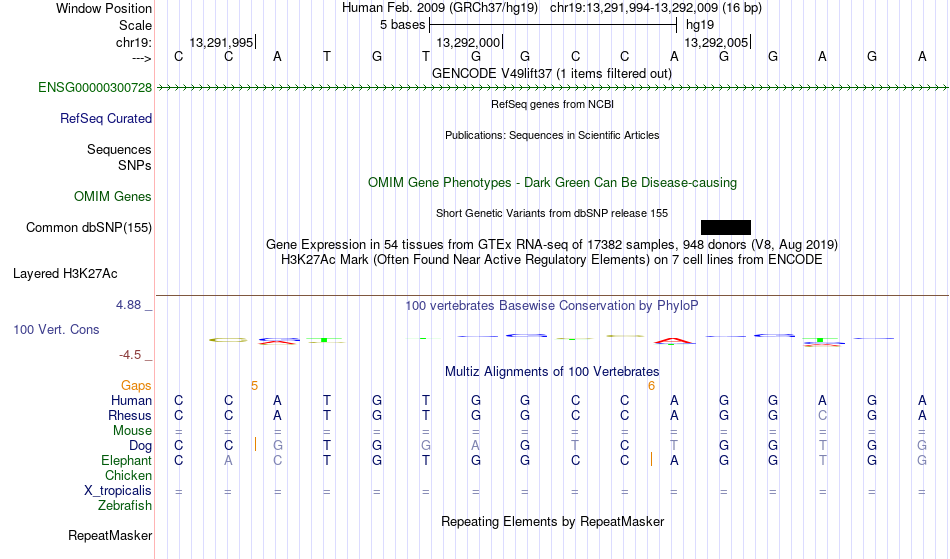Viewport: 950px width, 559px height.
Task: Click Multiz Alignments of 100 Vertebrates title
Action: tap(552, 372)
